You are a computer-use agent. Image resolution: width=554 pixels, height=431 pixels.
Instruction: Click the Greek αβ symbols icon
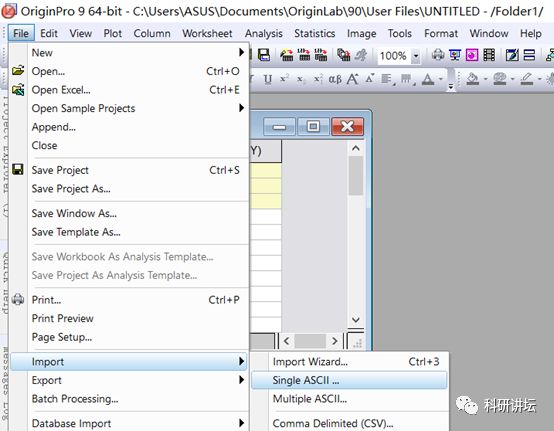(335, 79)
